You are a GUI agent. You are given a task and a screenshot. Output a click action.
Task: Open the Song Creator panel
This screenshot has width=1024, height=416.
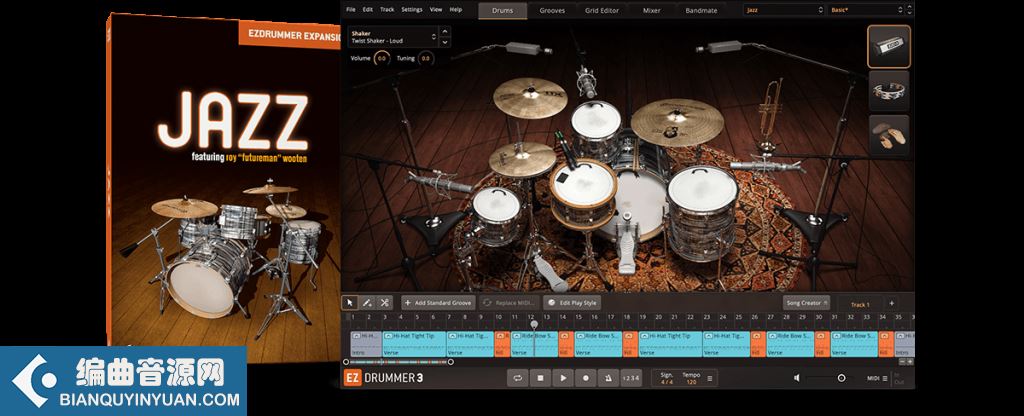pos(807,303)
